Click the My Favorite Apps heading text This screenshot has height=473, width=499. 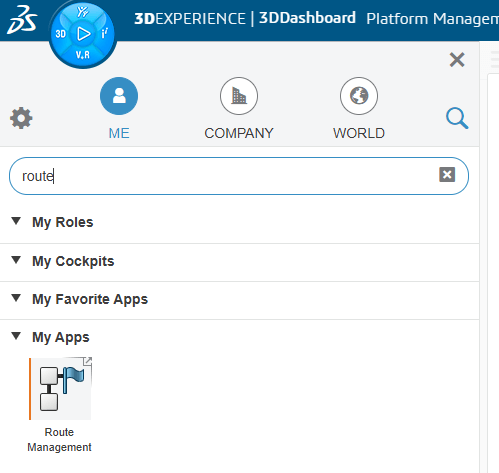(x=90, y=299)
